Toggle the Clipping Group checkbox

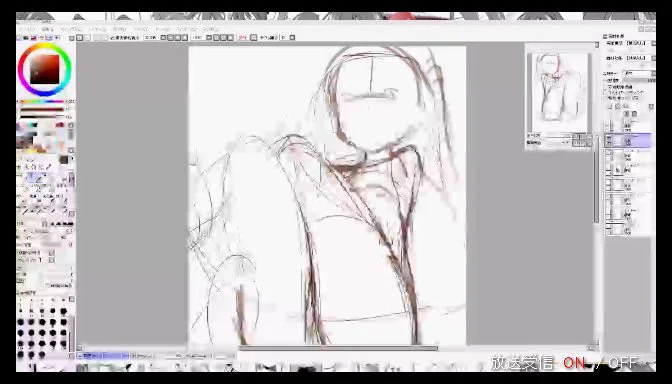tap(606, 92)
